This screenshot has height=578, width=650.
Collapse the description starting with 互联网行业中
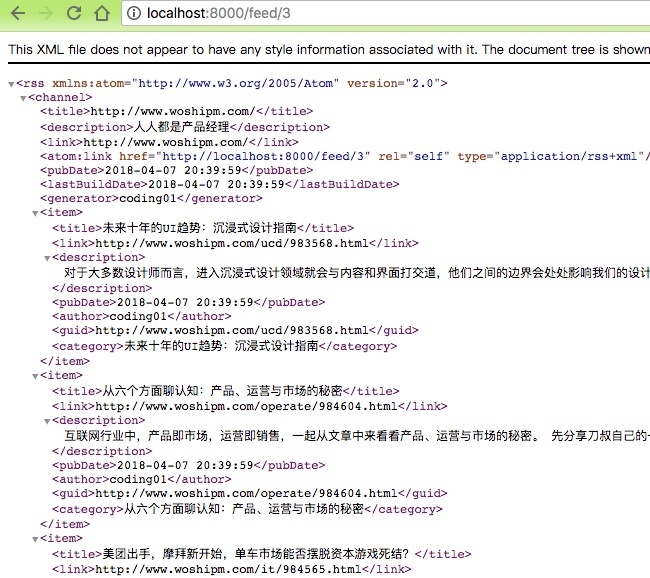pyautogui.click(x=47, y=421)
